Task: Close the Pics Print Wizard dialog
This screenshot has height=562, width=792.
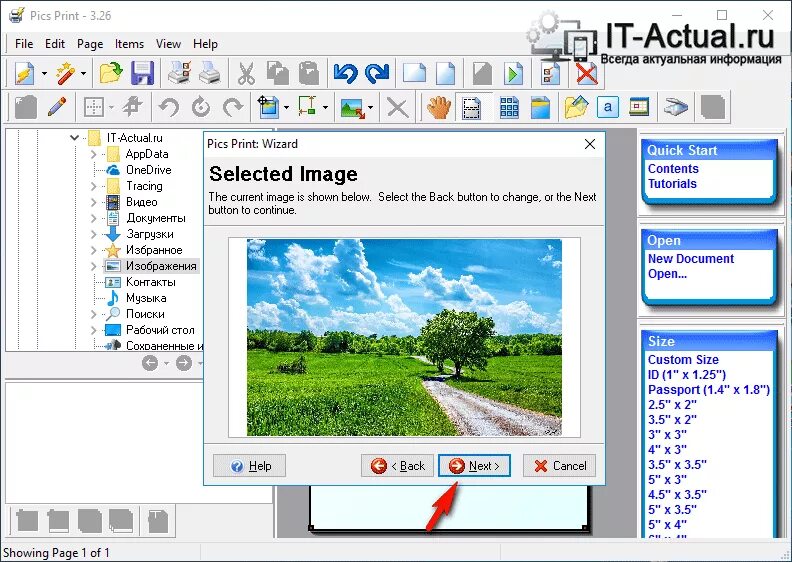Action: pyautogui.click(x=589, y=144)
